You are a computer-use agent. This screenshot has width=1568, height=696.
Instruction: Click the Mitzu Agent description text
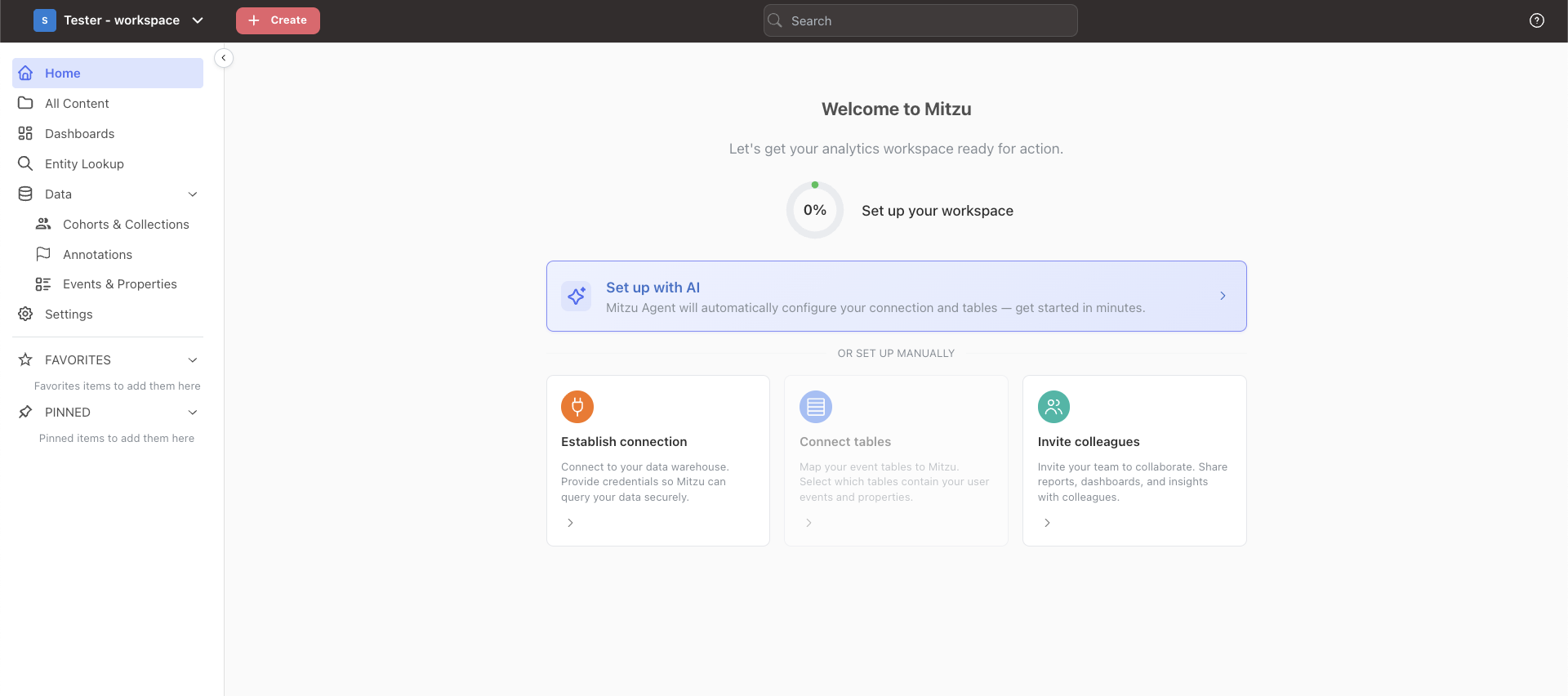[x=875, y=308]
